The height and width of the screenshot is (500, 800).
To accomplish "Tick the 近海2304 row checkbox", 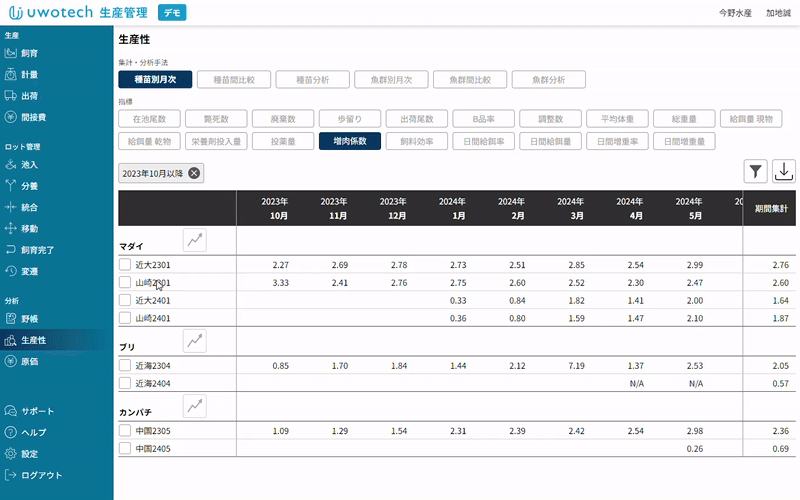I will pyautogui.click(x=125, y=366).
